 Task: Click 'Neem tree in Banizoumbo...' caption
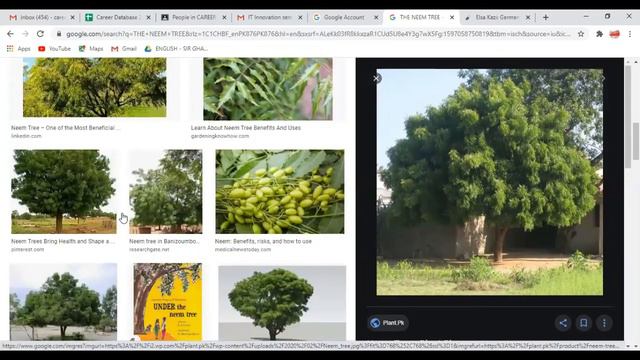point(164,241)
